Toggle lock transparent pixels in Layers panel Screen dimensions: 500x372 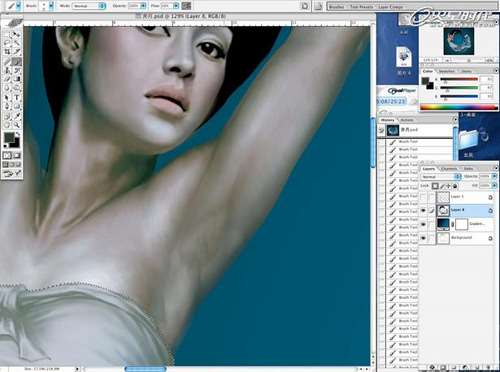click(x=435, y=186)
